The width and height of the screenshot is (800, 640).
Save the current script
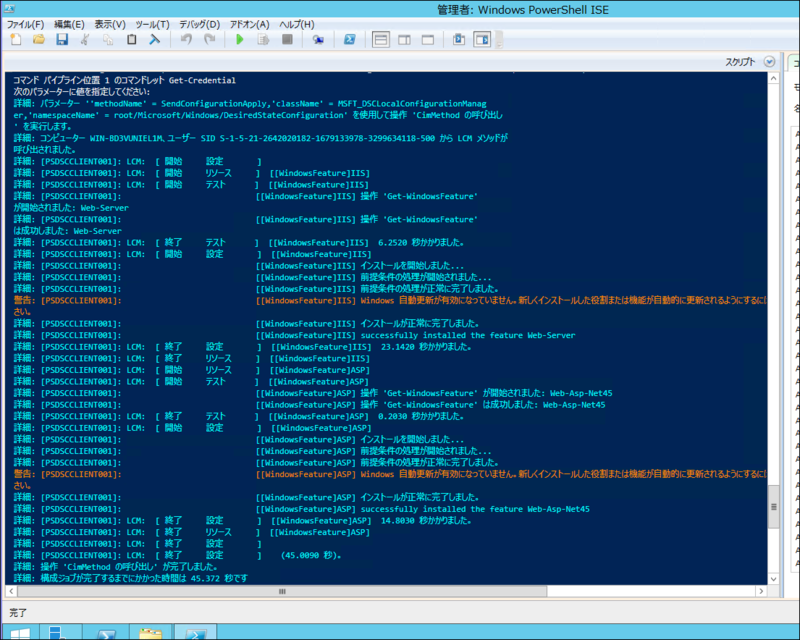(x=62, y=40)
